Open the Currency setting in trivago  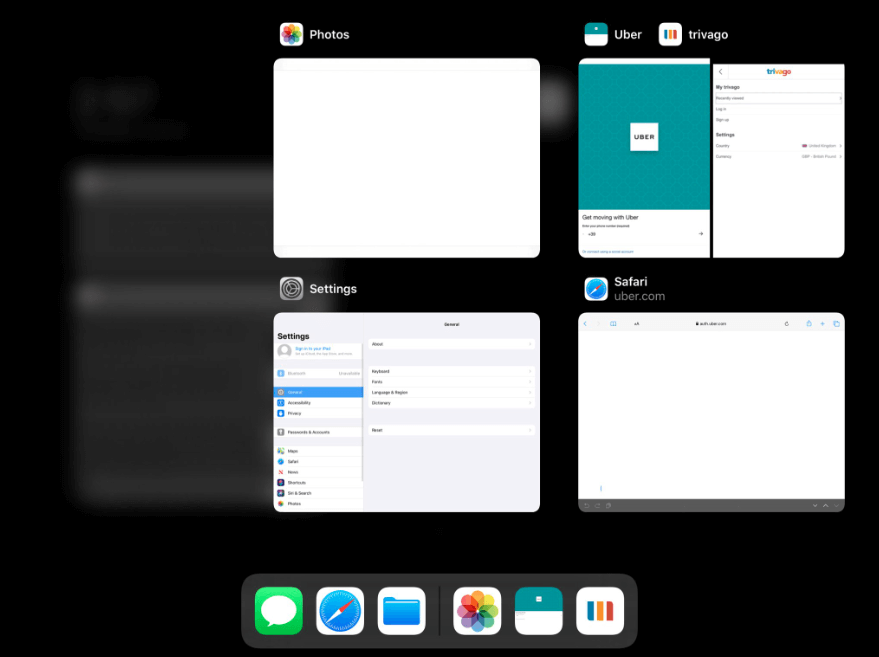point(779,156)
